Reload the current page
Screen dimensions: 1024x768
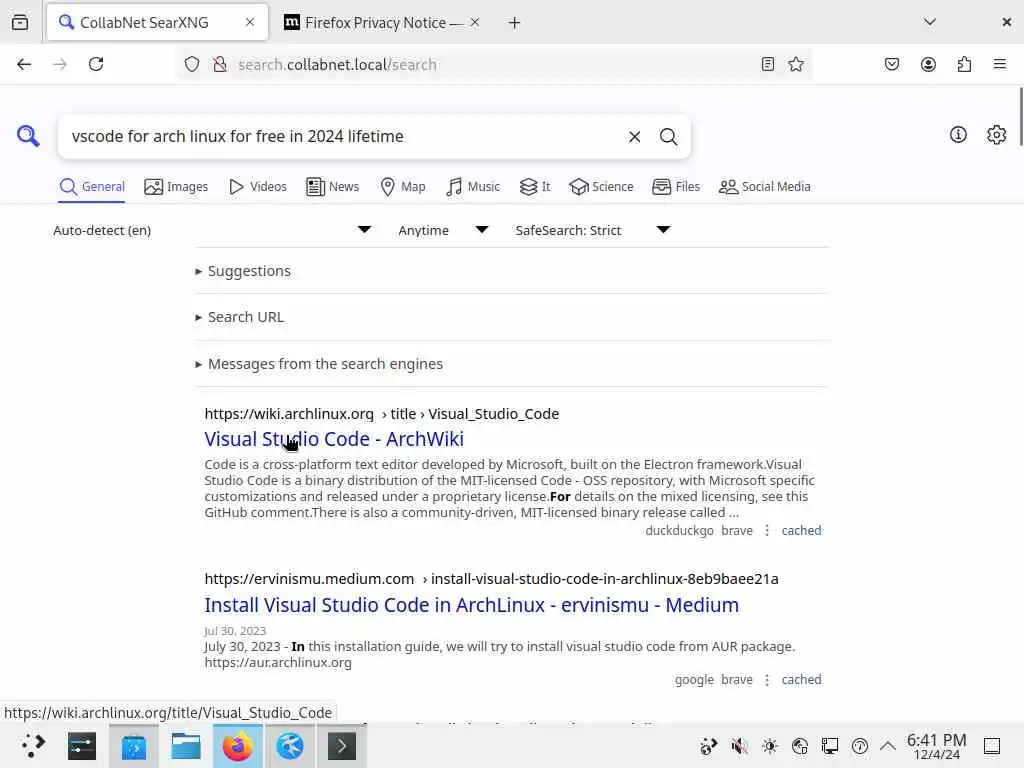[96, 64]
